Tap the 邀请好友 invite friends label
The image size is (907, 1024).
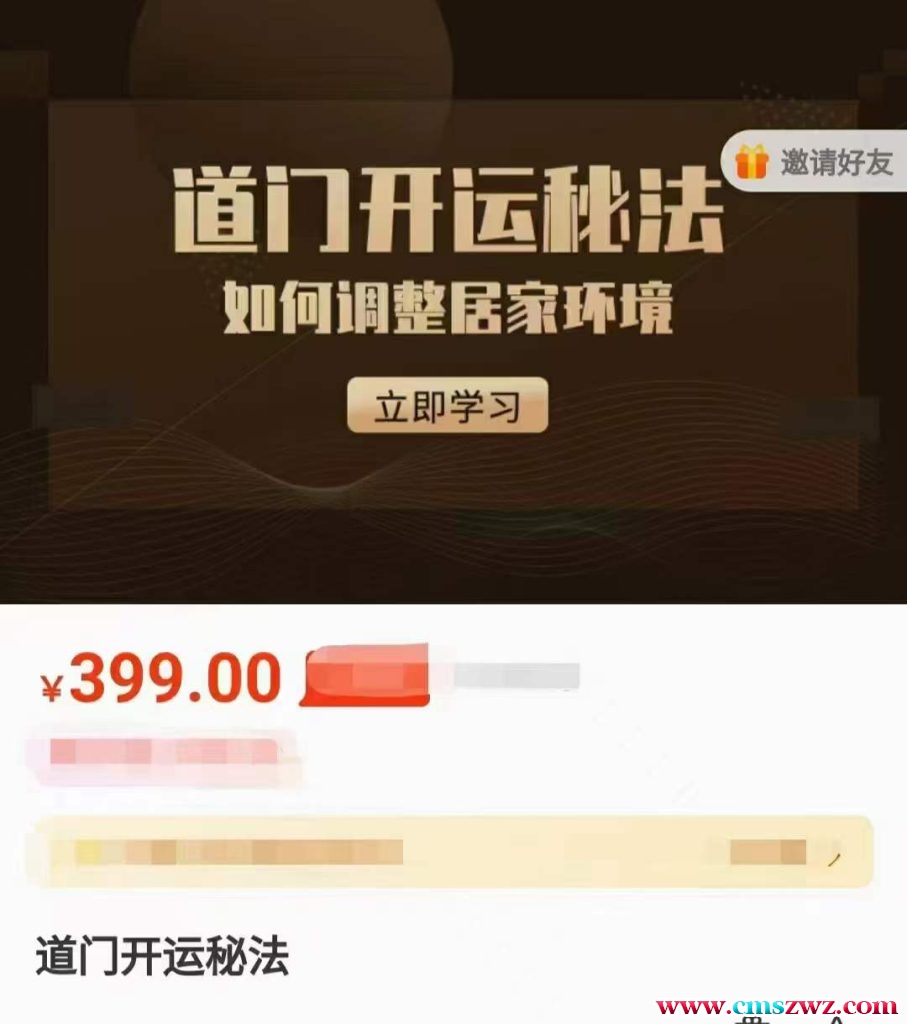click(x=836, y=163)
